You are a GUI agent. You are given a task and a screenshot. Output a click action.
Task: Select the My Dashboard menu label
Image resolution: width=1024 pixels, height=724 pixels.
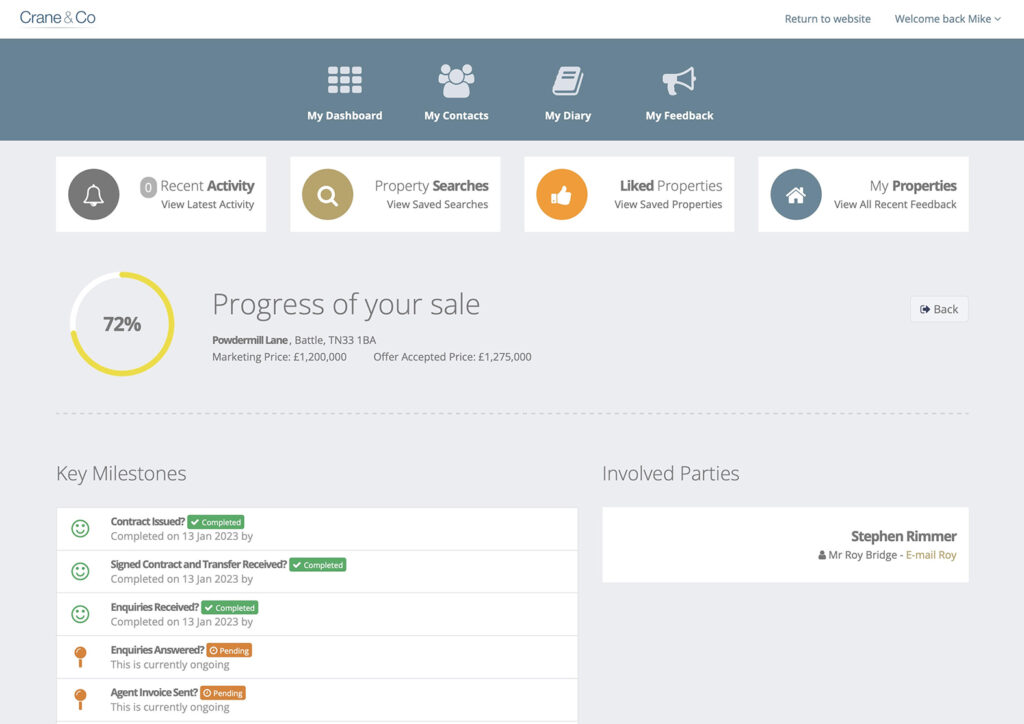click(344, 116)
